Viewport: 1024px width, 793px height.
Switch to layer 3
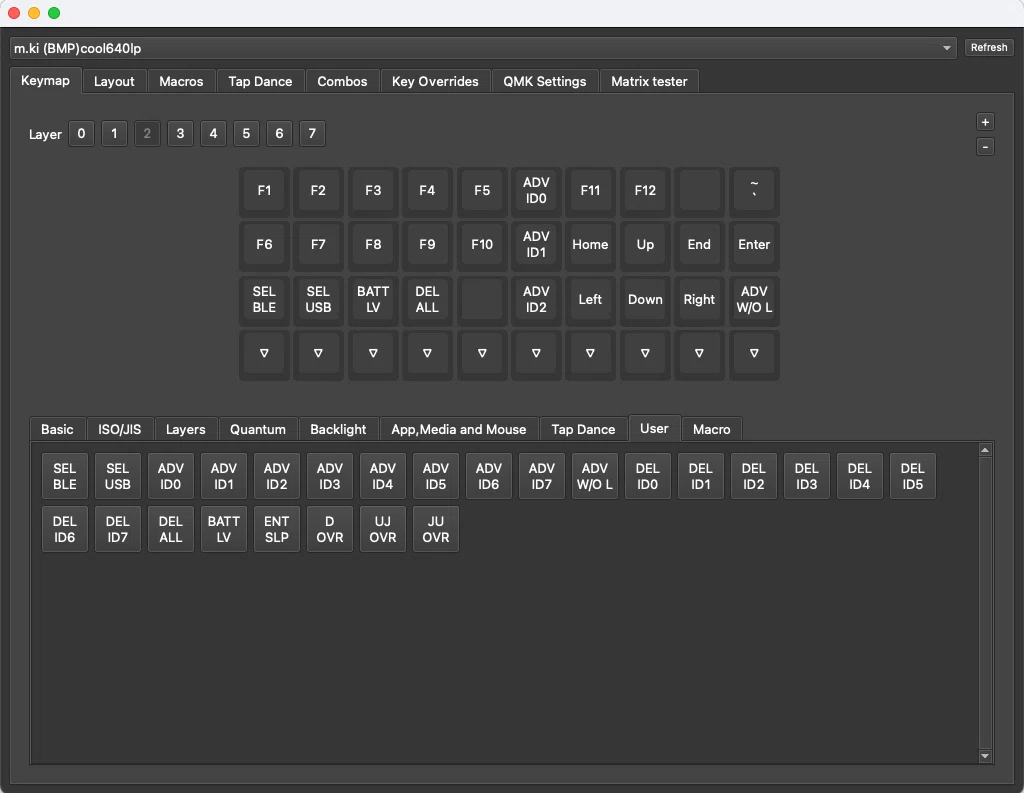(180, 134)
